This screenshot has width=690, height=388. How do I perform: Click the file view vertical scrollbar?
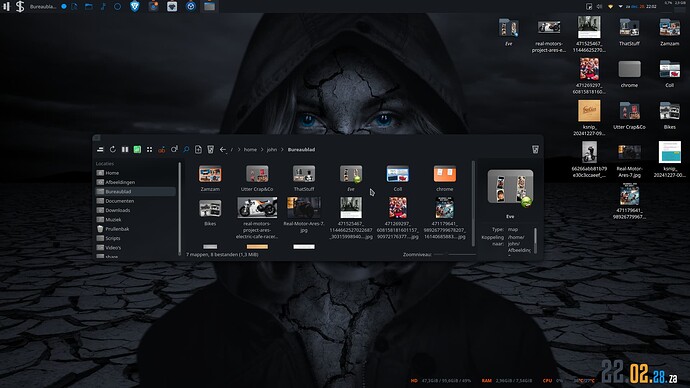pyautogui.click(x=473, y=204)
